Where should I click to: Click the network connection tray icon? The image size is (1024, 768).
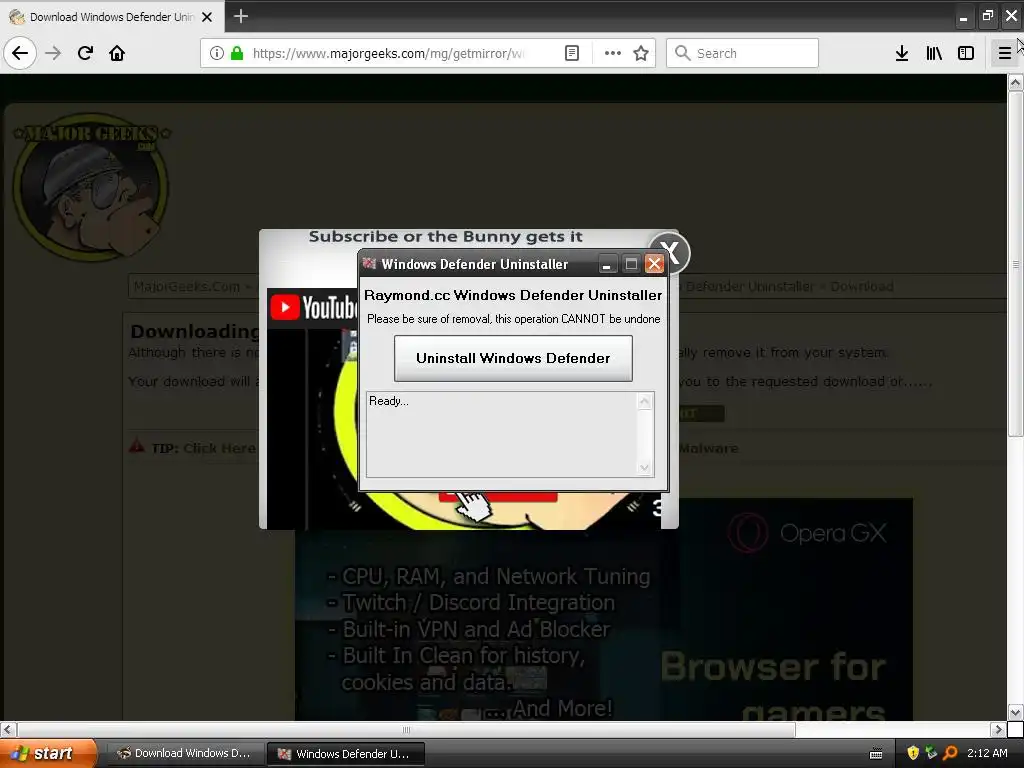(931, 753)
